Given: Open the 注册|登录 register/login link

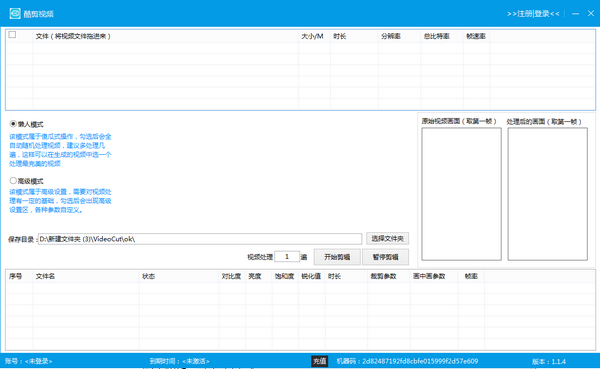Looking at the screenshot, I should tap(533, 14).
